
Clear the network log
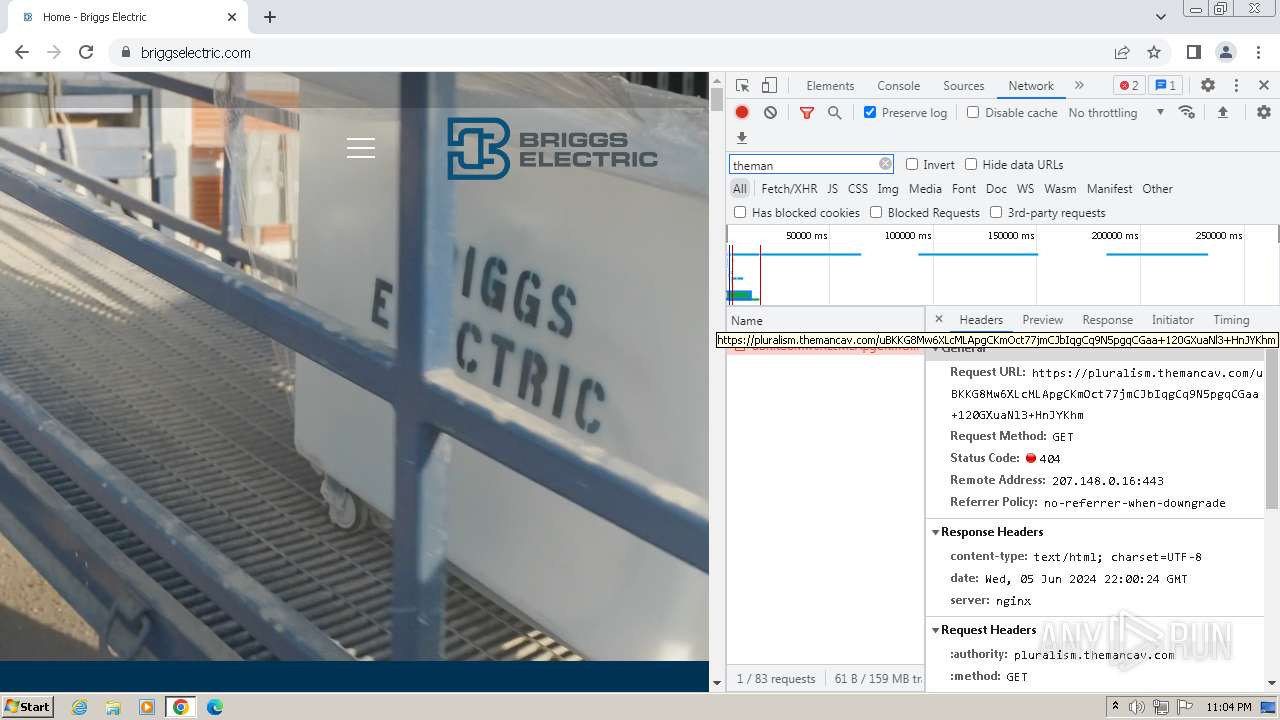click(x=770, y=113)
